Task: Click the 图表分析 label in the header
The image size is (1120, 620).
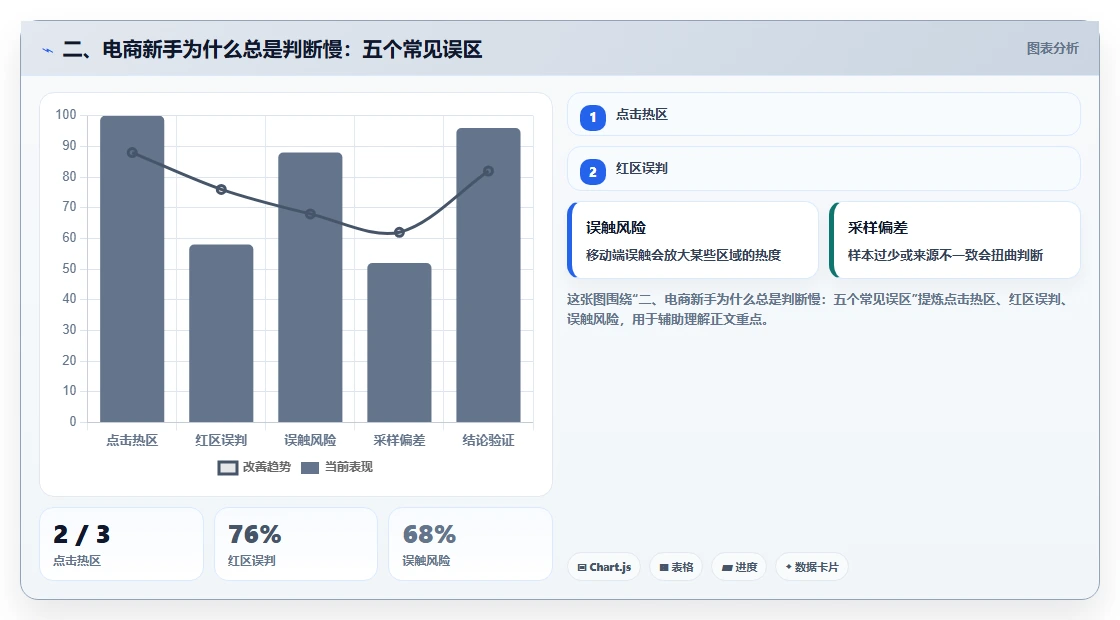Action: click(1052, 49)
